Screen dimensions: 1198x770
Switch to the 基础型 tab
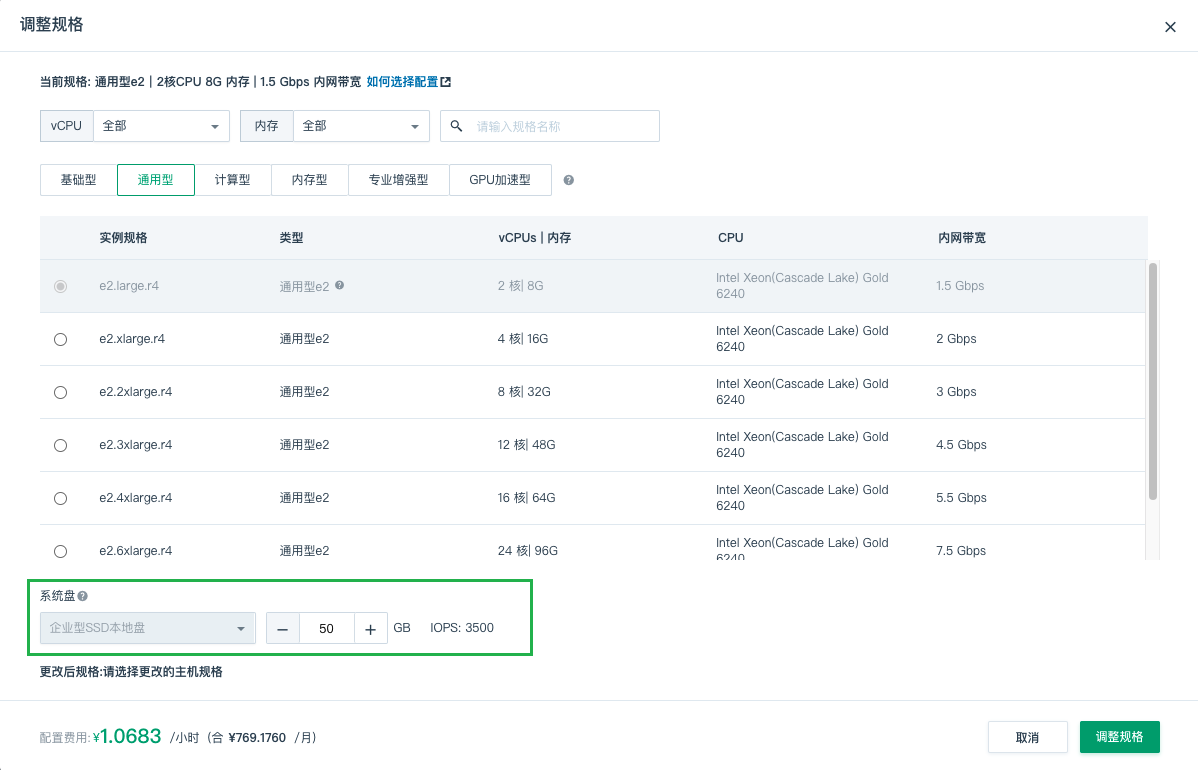(79, 180)
